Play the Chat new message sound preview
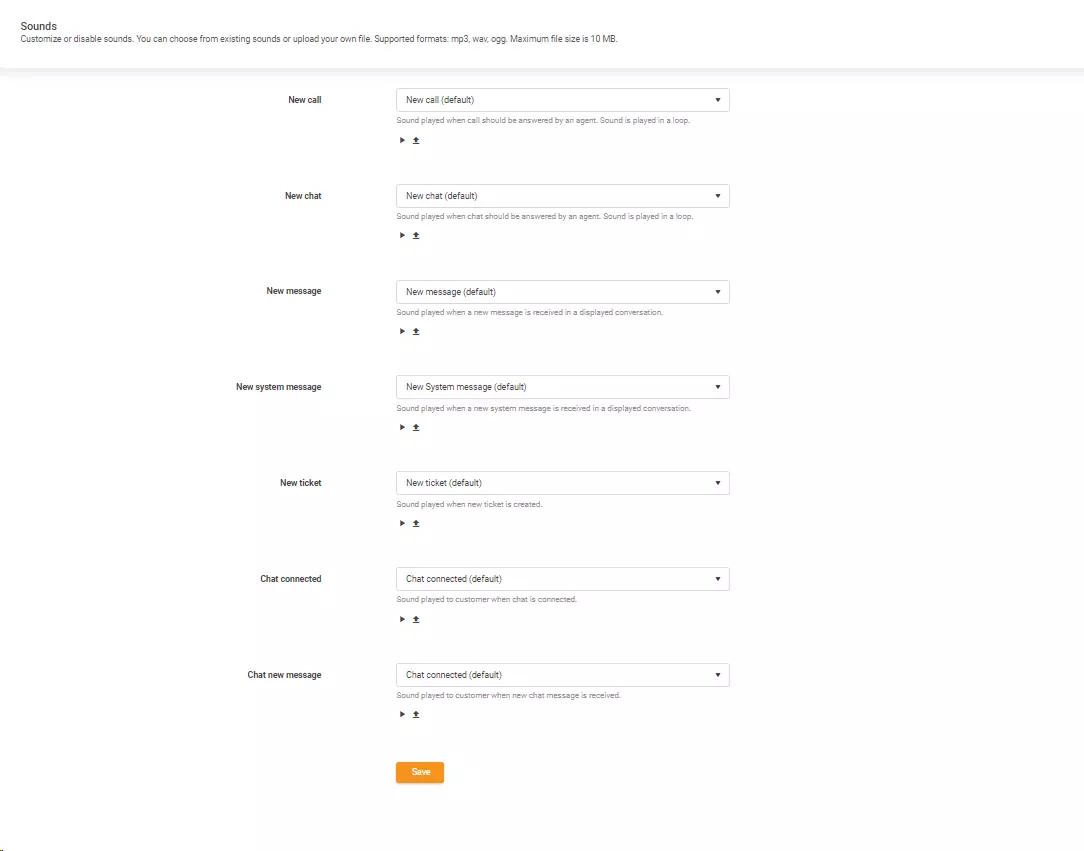 click(402, 714)
